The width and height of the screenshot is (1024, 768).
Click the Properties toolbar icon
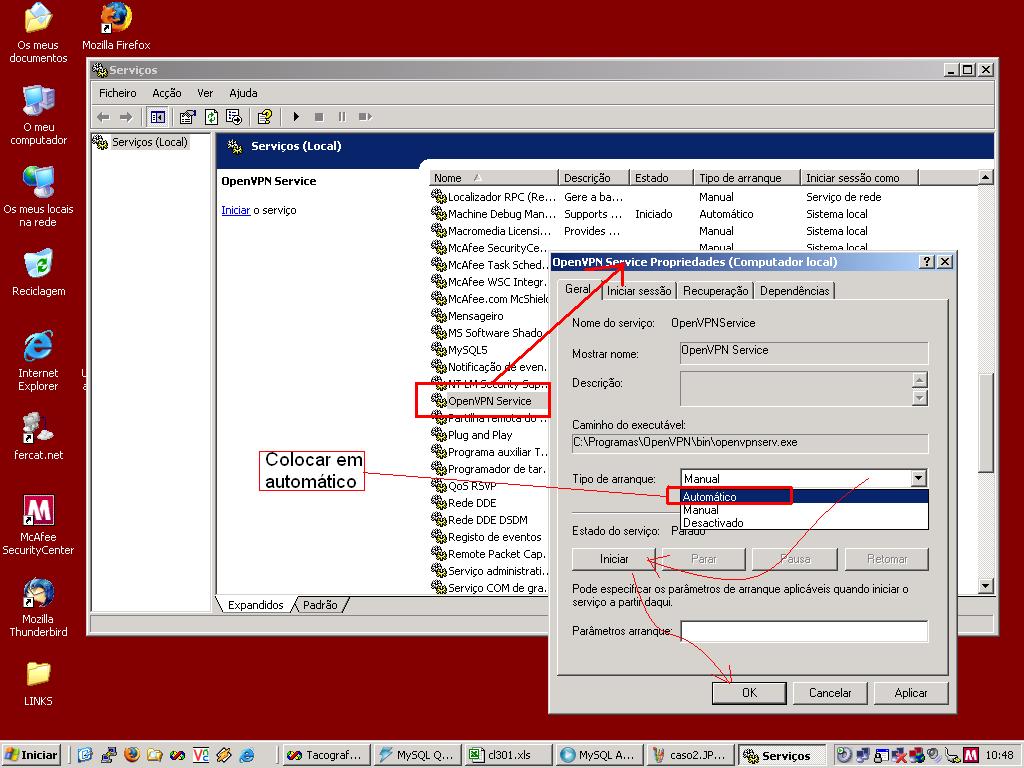(189, 117)
